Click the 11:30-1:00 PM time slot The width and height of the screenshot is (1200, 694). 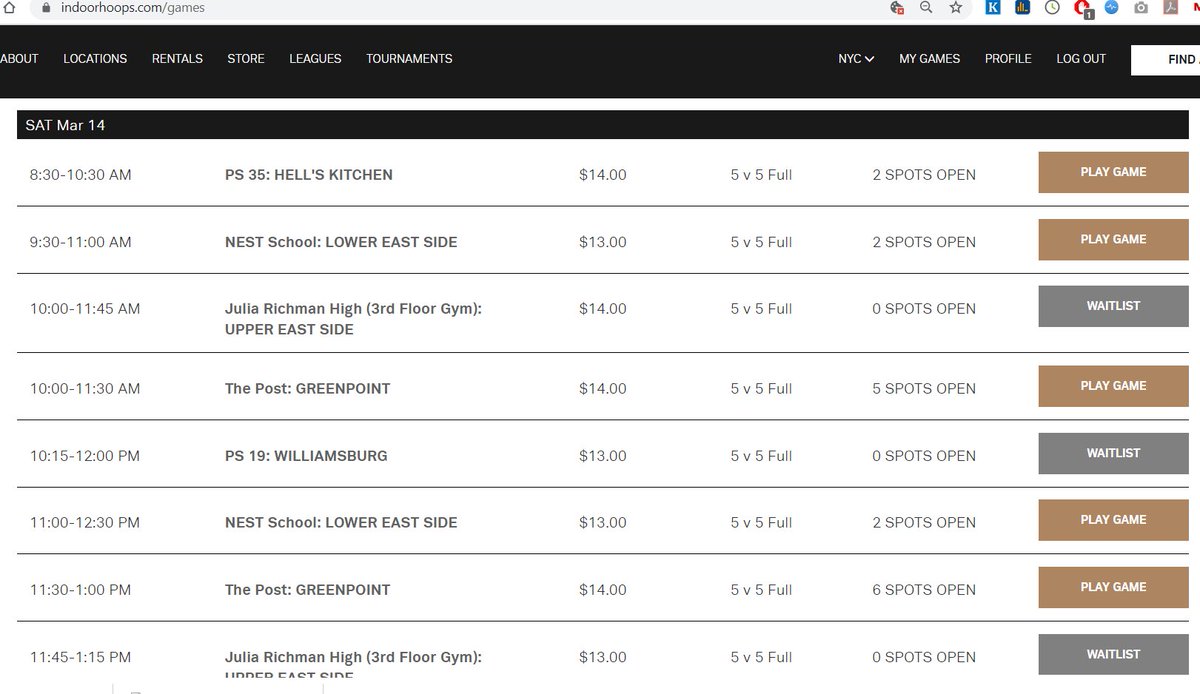pos(80,589)
